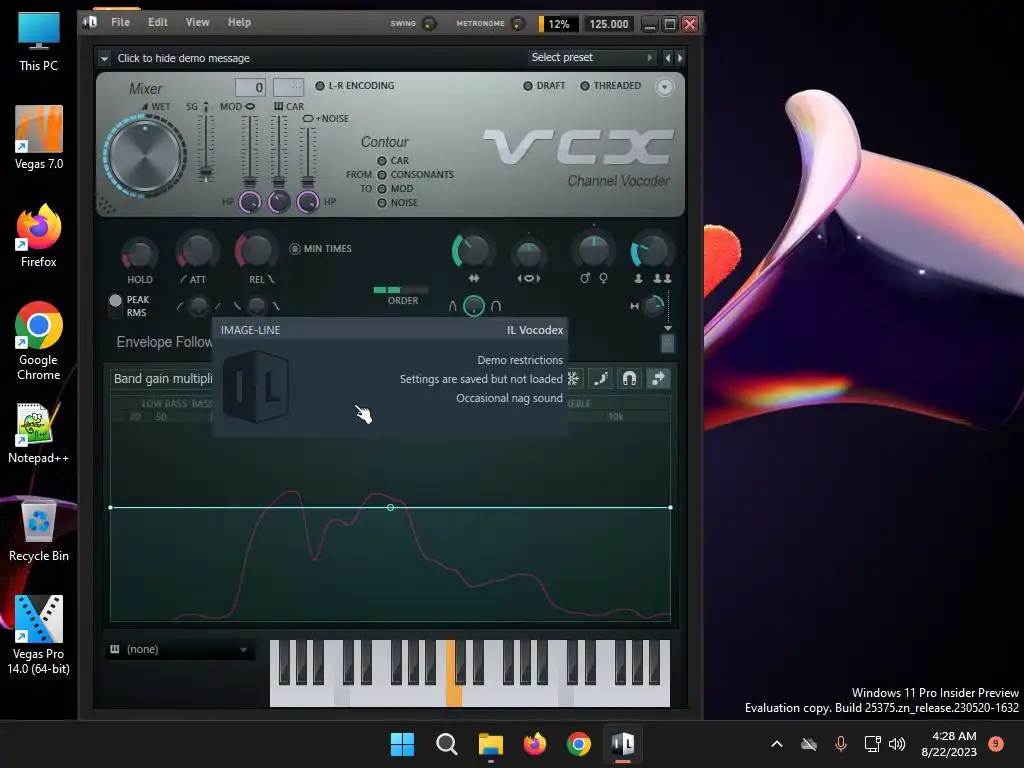Open File Explorer from taskbar
The height and width of the screenshot is (768, 1024).
[x=490, y=744]
